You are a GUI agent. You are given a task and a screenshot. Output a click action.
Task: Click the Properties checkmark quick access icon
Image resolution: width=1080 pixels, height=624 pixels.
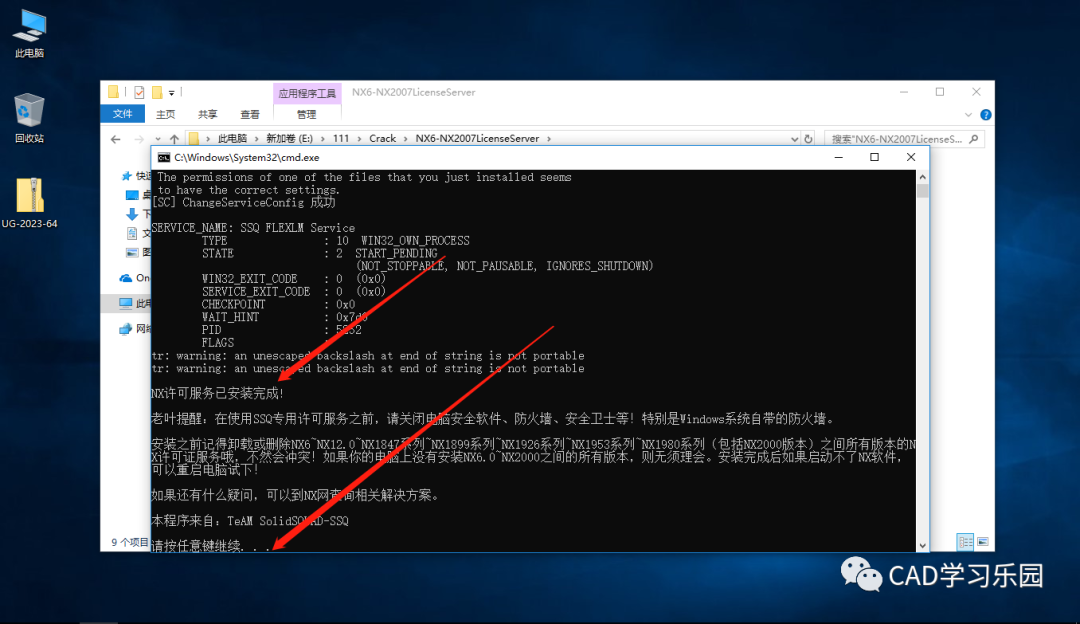coord(139,92)
